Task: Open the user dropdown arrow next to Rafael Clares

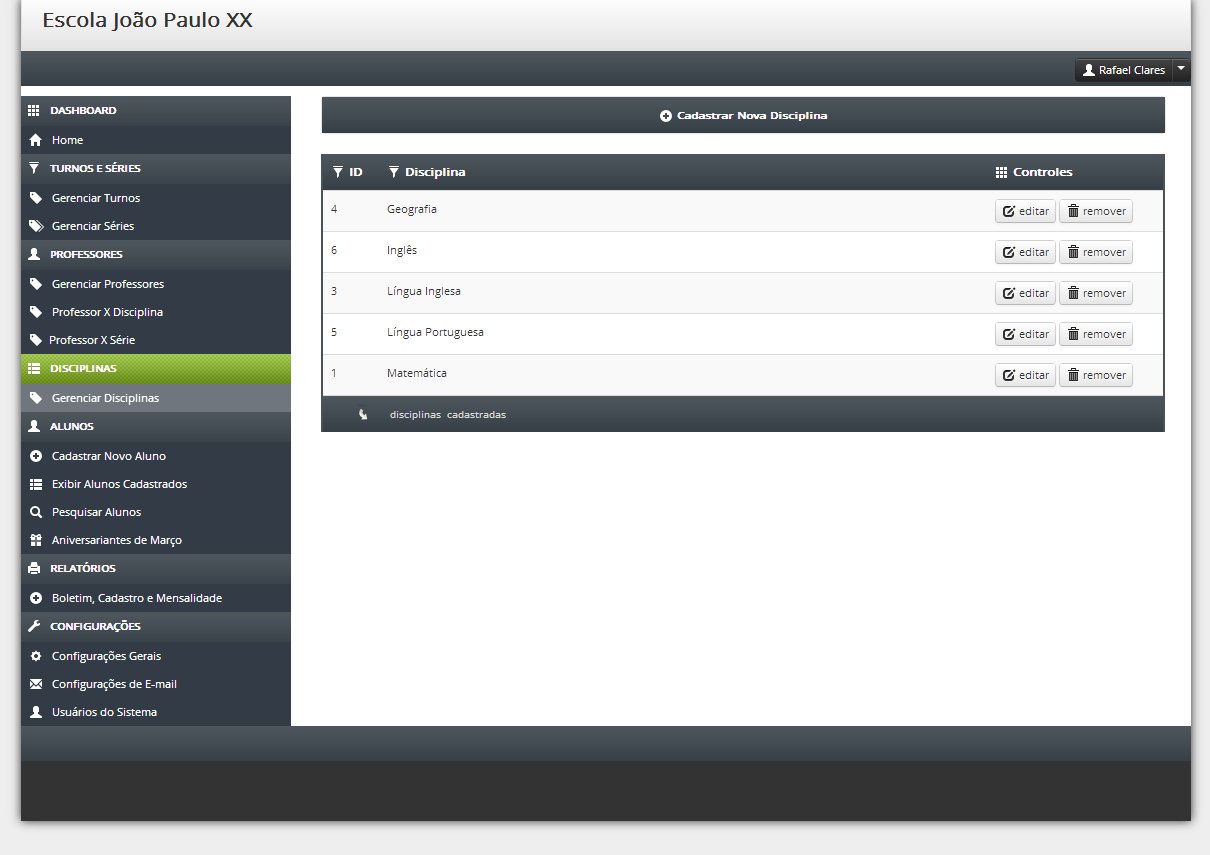Action: coord(1181,69)
